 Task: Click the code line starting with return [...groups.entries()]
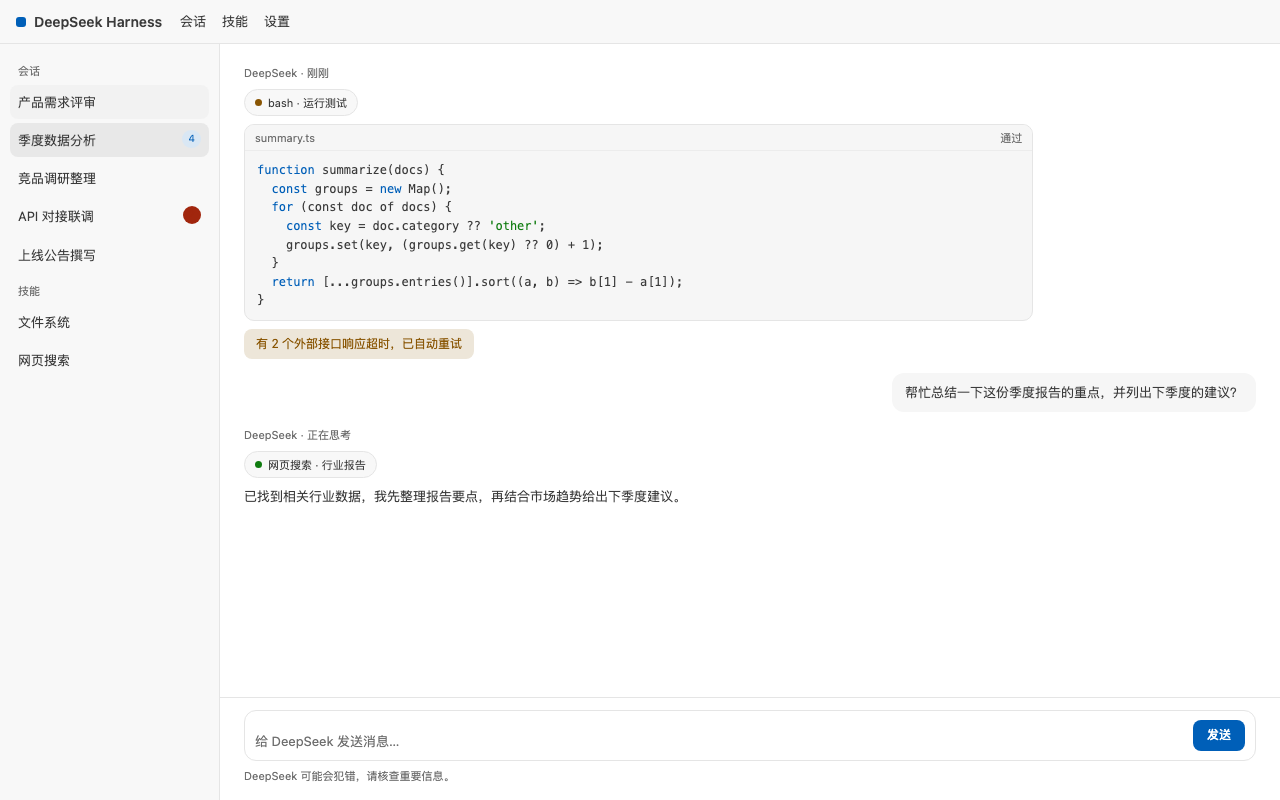pos(477,282)
